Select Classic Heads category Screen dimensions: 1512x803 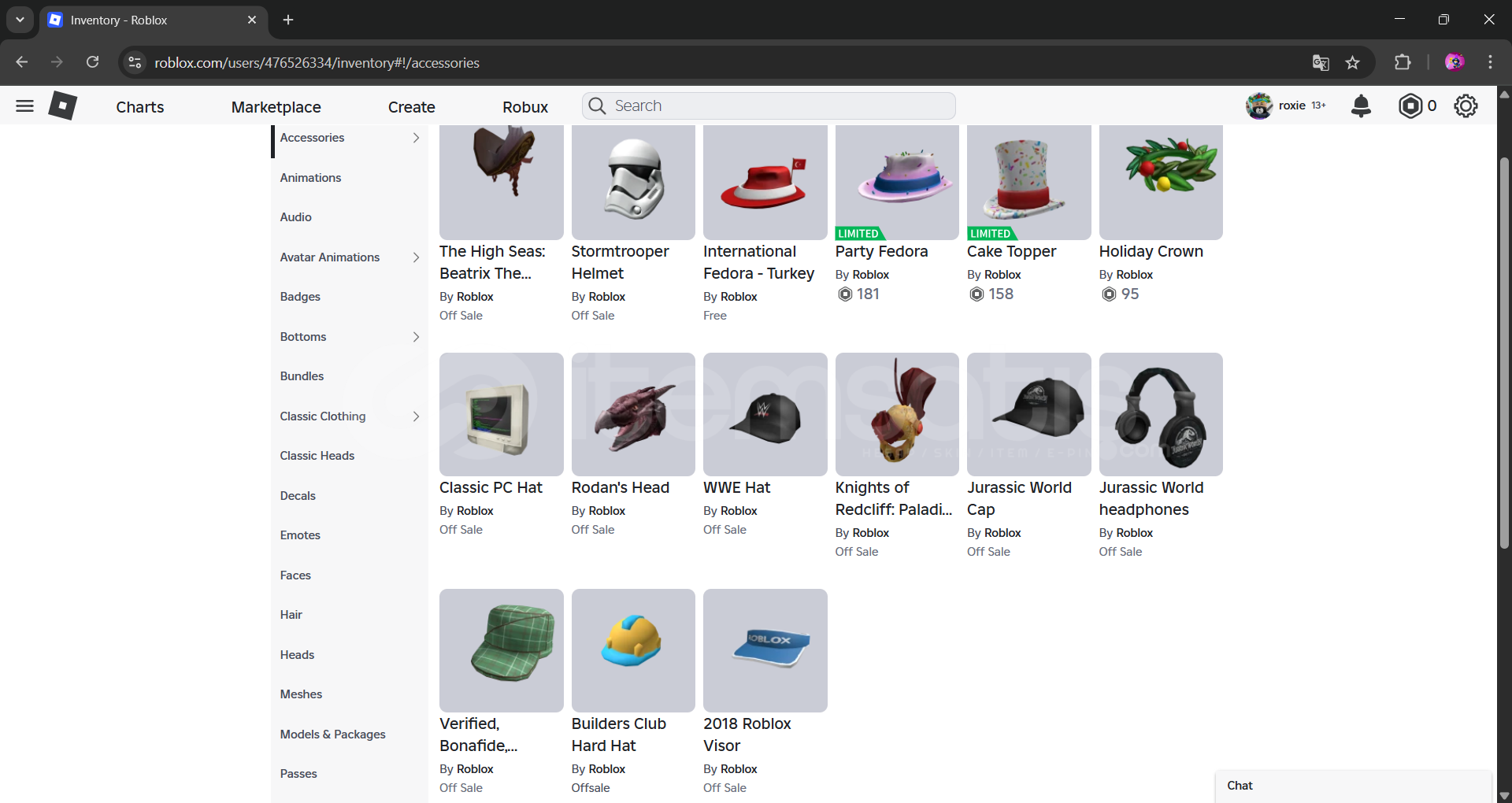[x=317, y=456]
